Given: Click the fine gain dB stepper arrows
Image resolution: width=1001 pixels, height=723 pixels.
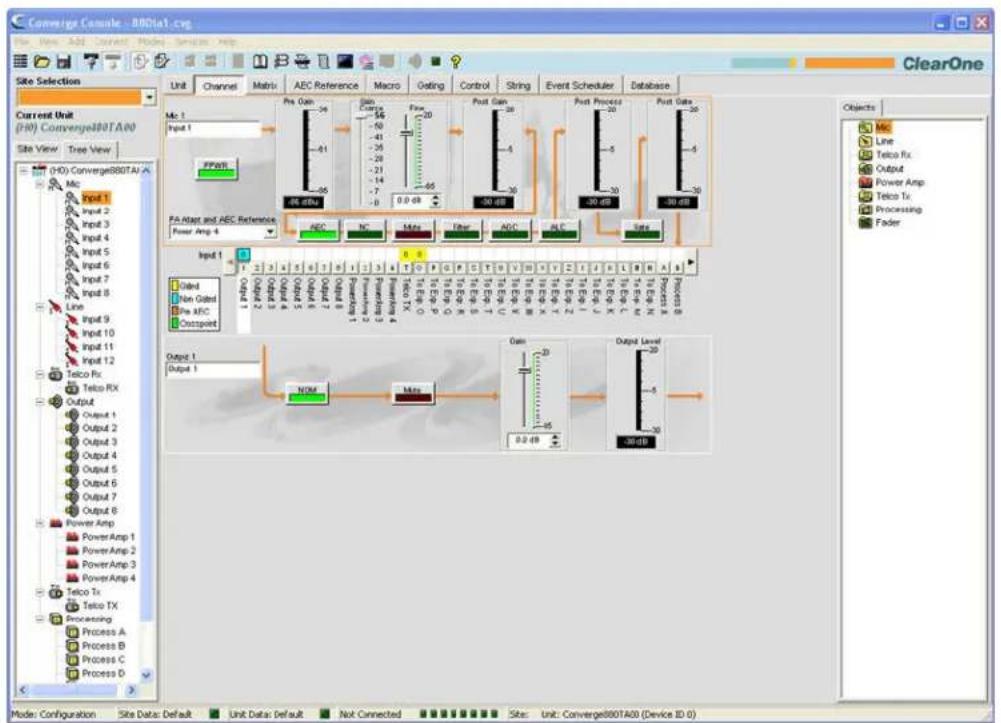Looking at the screenshot, I should coord(436,201).
